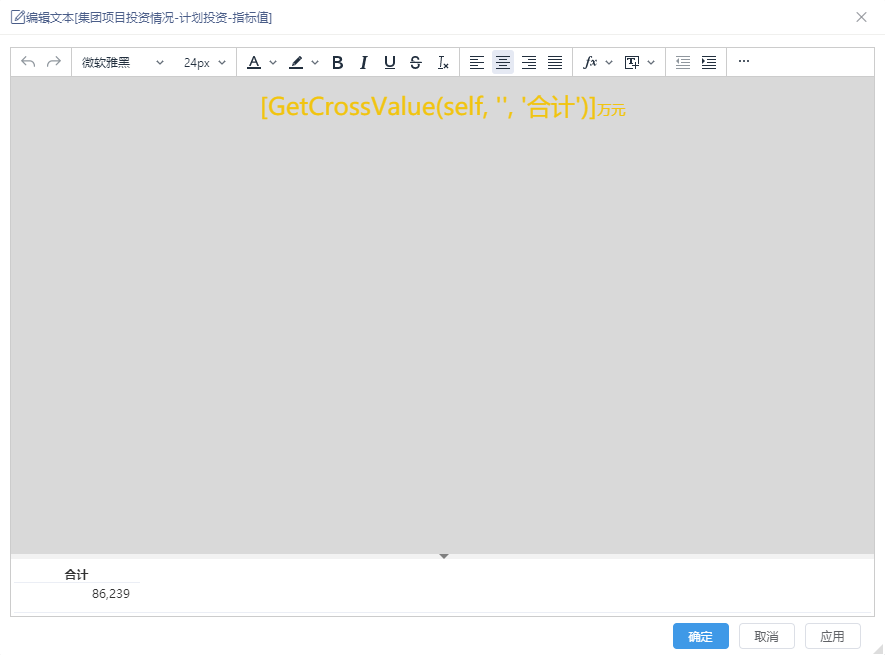Apply changes with the 应用 button

coord(833,636)
